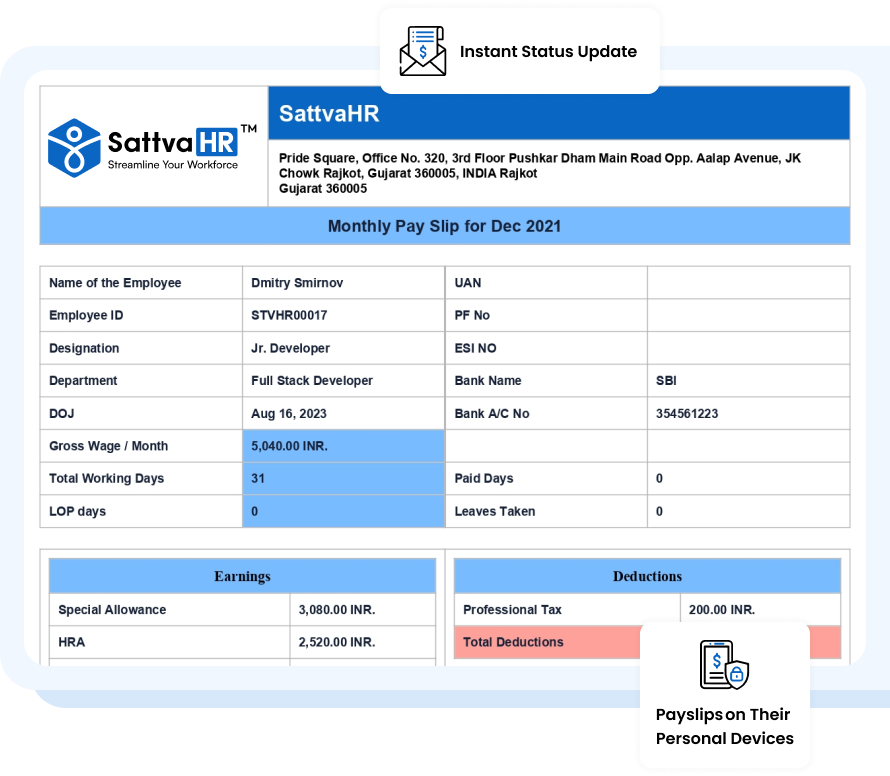Click the Earnings table header
Image resolution: width=890 pixels, height=776 pixels.
coord(242,576)
